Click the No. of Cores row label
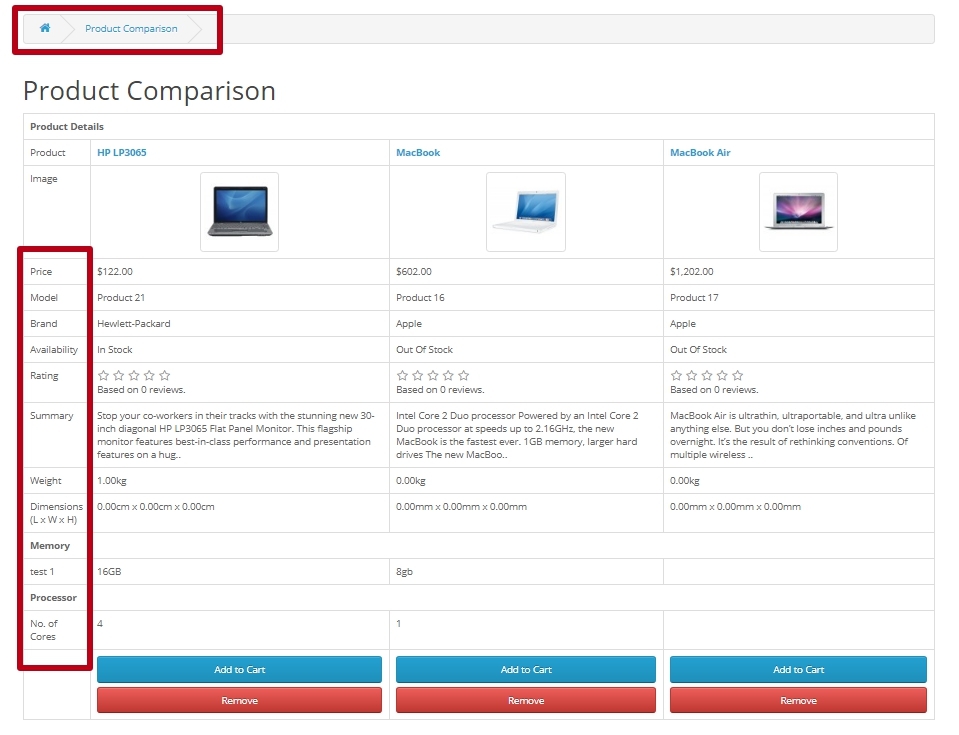 pos(43,630)
